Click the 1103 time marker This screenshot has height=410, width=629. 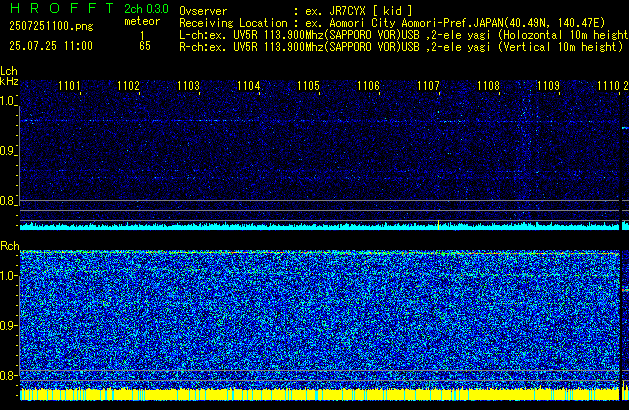coord(188,86)
